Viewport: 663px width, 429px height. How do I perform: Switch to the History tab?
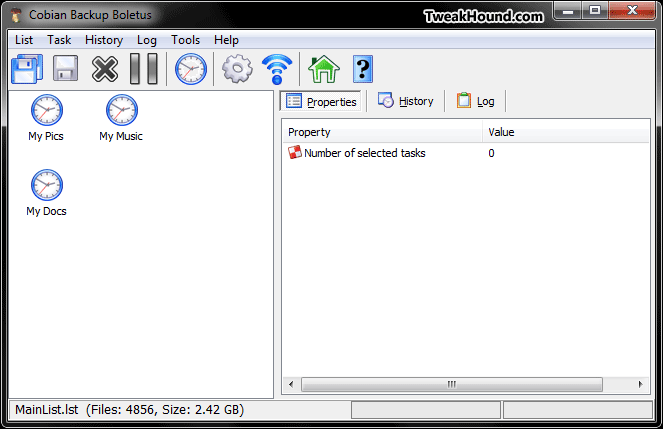coord(405,101)
